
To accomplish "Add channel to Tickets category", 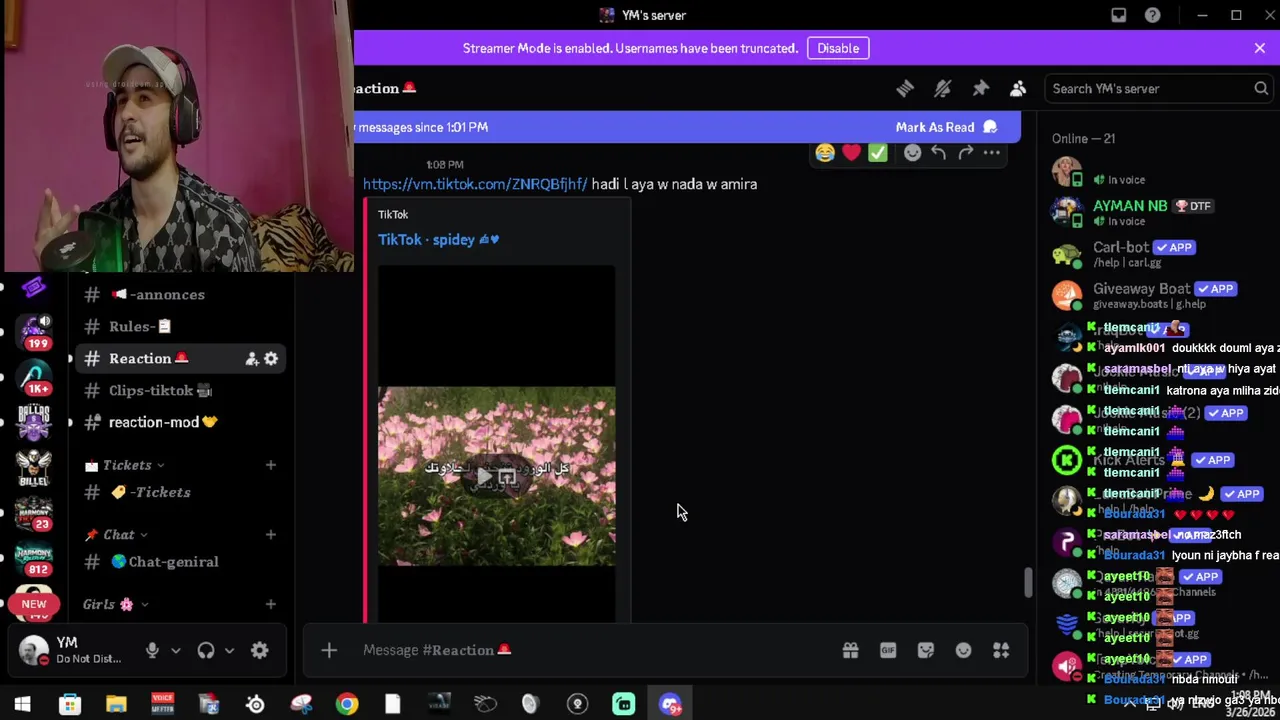I will (x=270, y=465).
